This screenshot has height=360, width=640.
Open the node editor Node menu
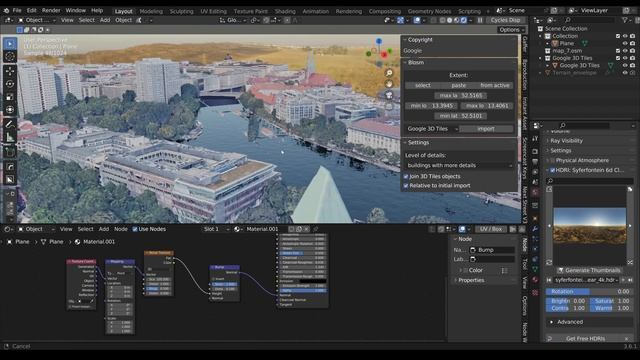point(120,229)
